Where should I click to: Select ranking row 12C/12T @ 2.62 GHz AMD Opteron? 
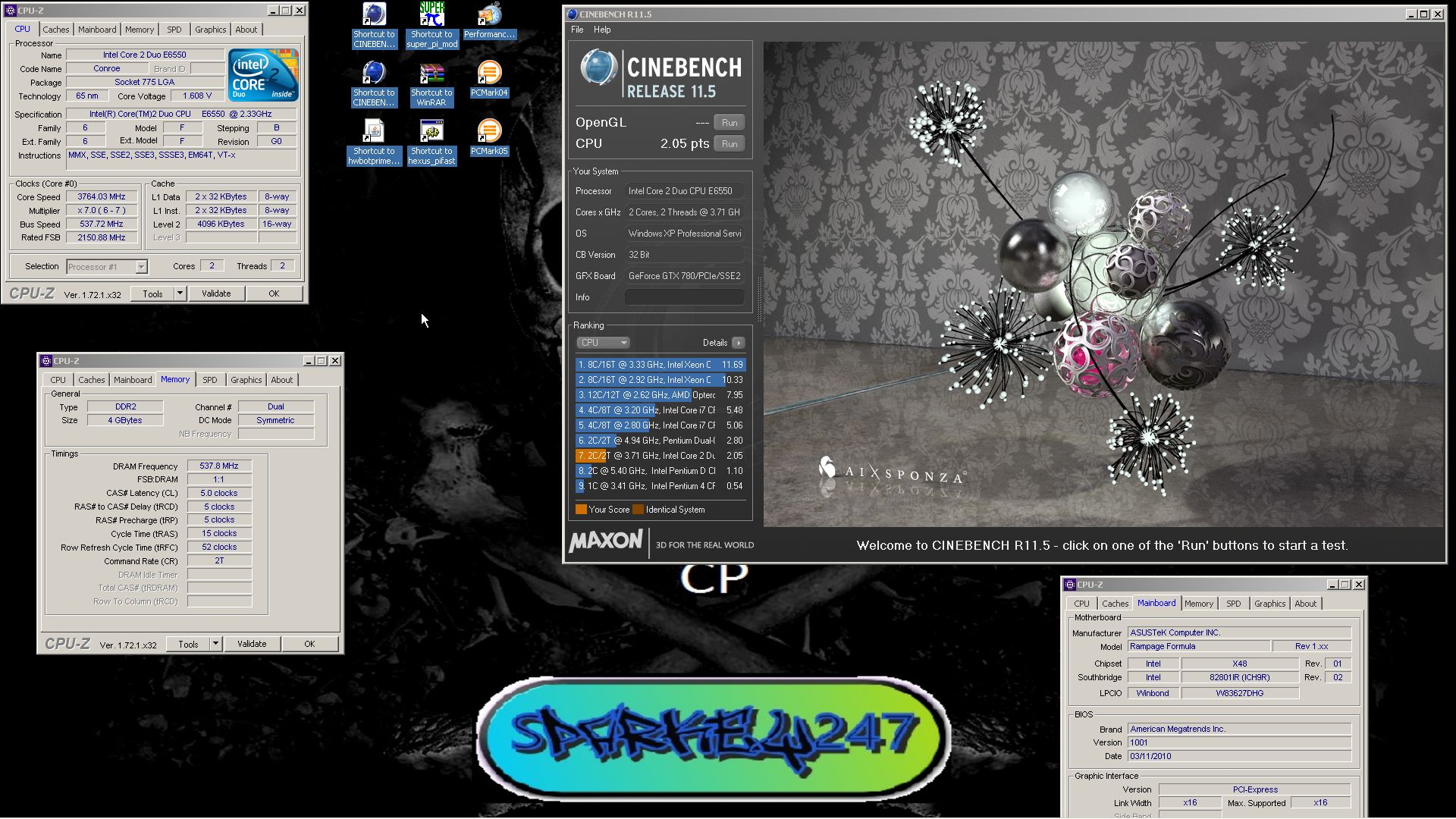point(661,395)
